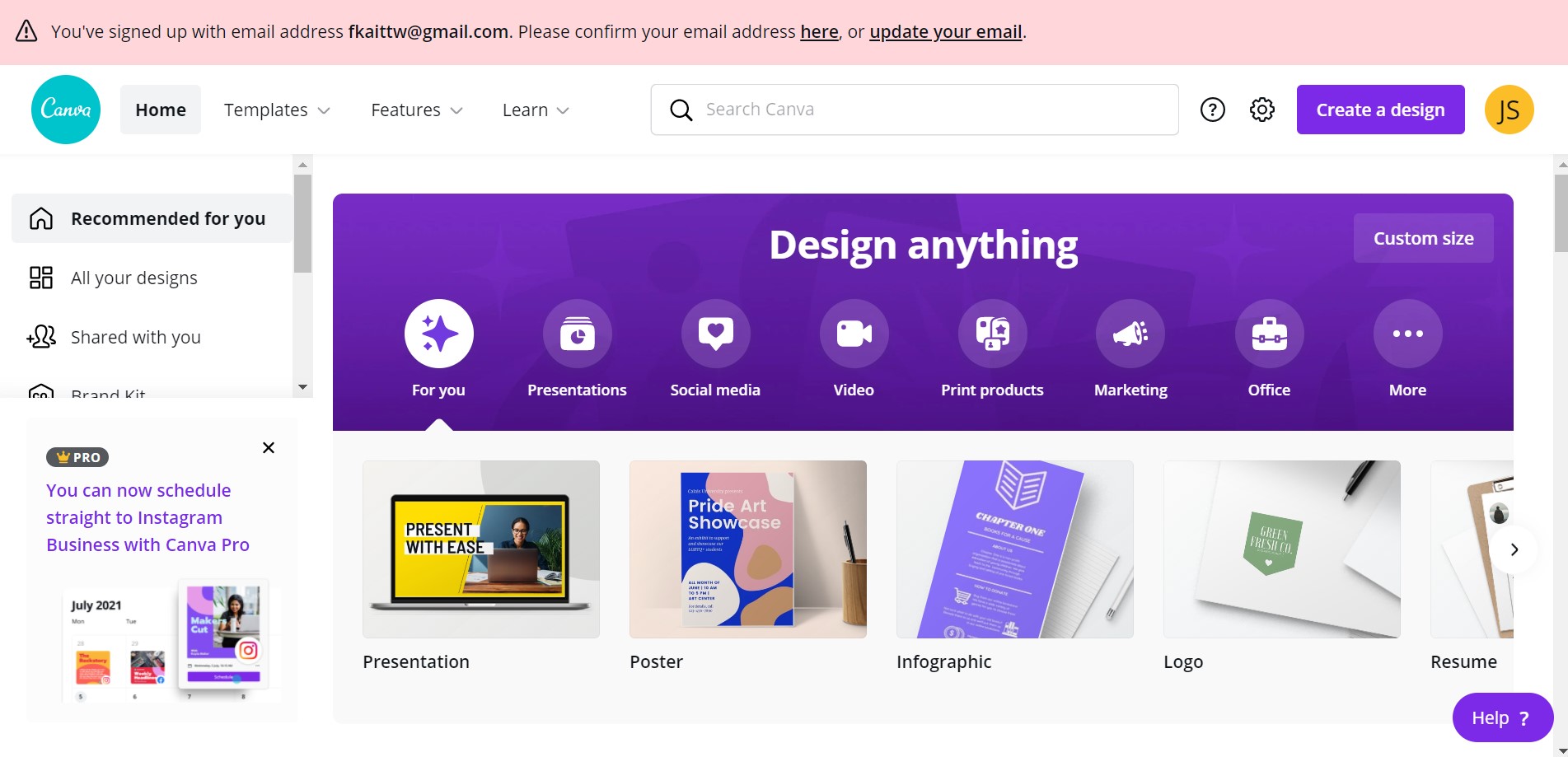Open Shared with you in sidebar
The height and width of the screenshot is (757, 1568).
152,337
